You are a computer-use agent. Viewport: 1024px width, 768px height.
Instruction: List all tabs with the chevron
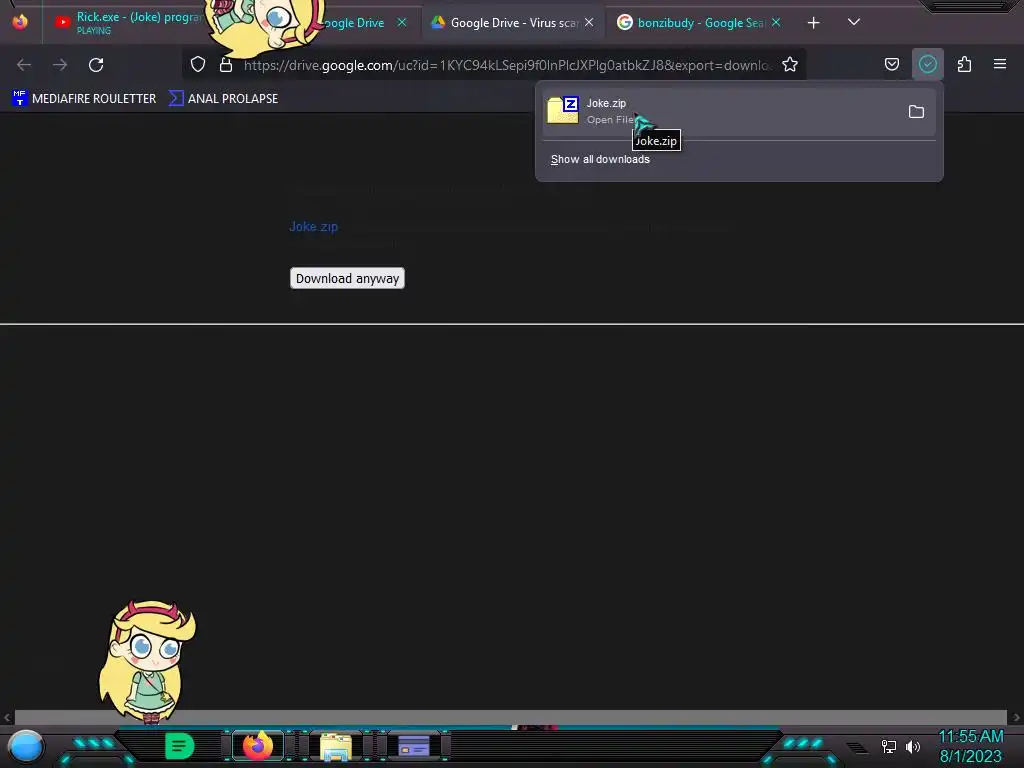point(854,22)
